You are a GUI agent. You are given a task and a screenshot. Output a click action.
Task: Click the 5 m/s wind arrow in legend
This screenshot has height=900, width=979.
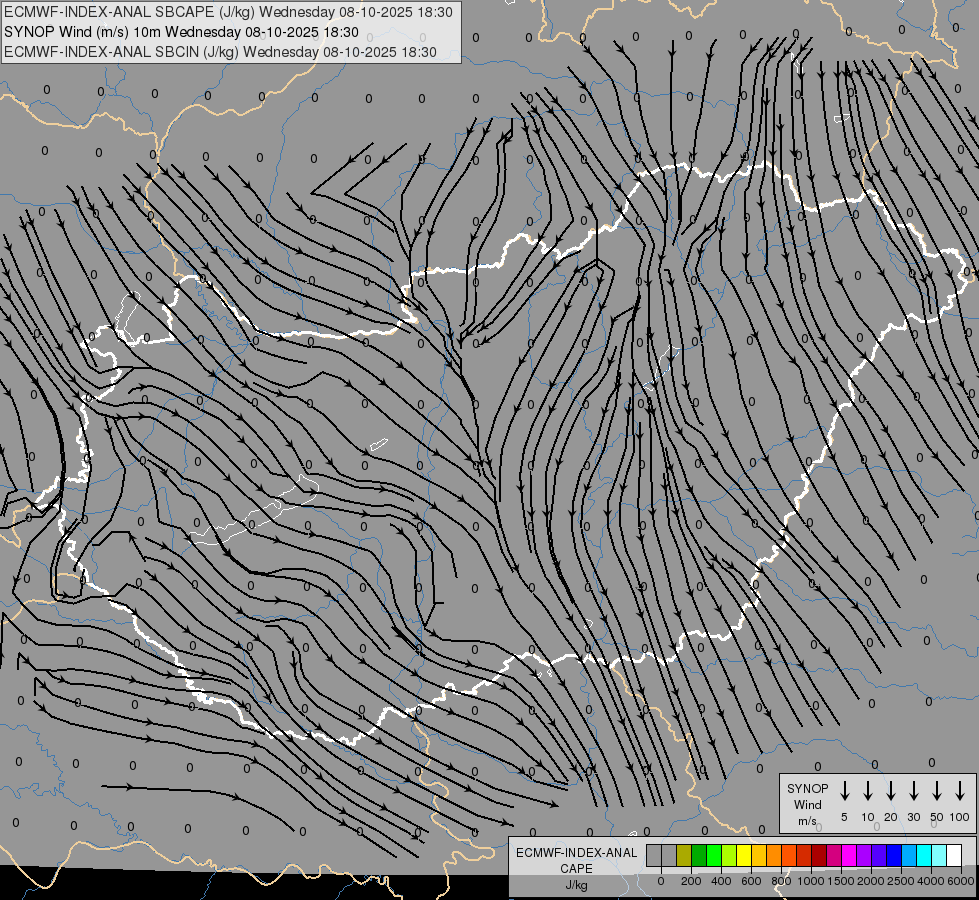[845, 791]
